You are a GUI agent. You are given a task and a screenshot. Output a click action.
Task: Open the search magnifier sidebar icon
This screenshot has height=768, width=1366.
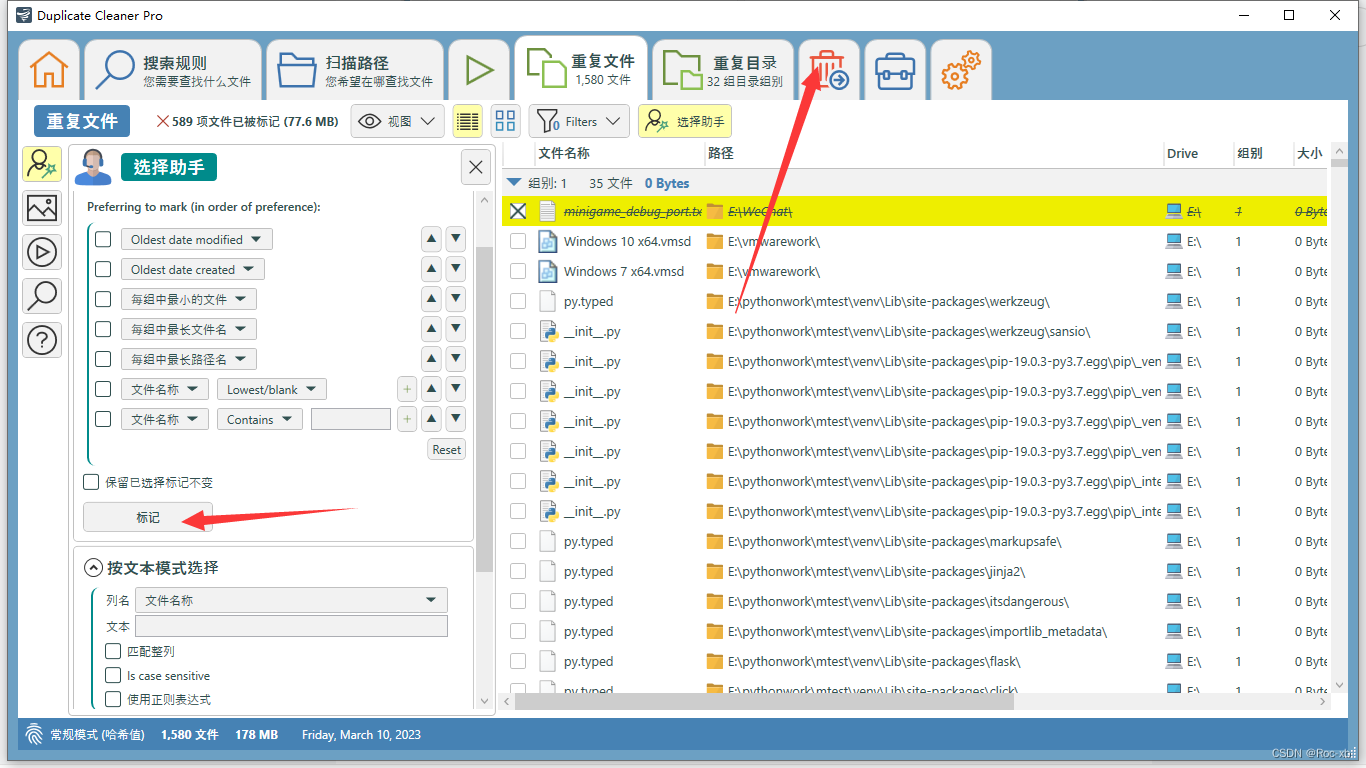tap(42, 296)
